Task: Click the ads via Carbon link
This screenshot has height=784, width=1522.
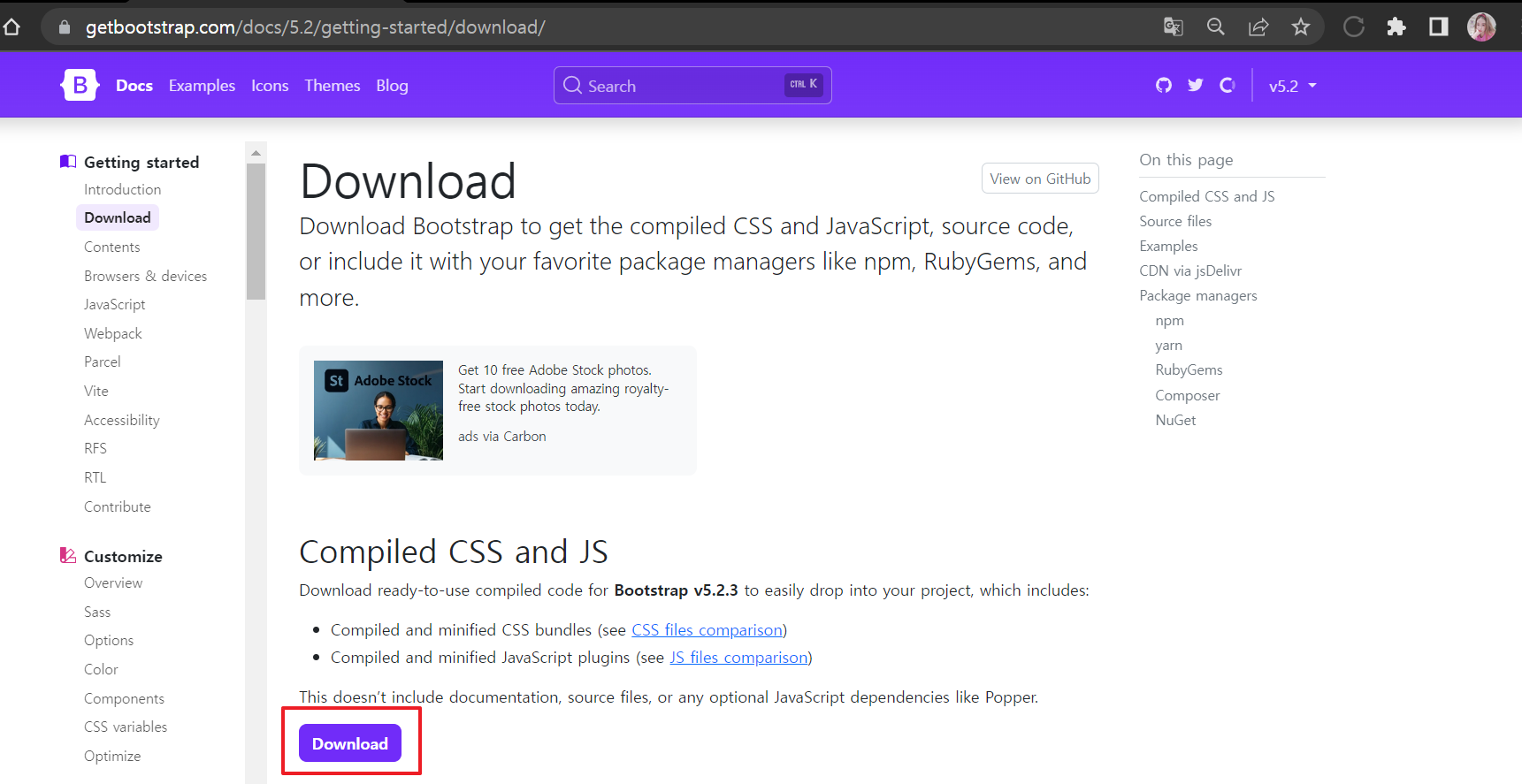Action: 501,437
